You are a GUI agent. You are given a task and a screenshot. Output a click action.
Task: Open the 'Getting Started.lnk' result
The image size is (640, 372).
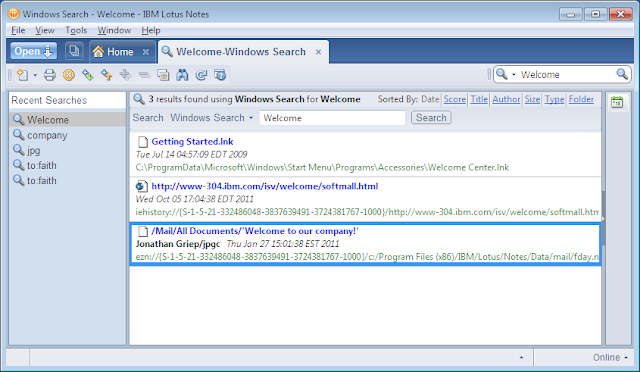[x=192, y=141]
